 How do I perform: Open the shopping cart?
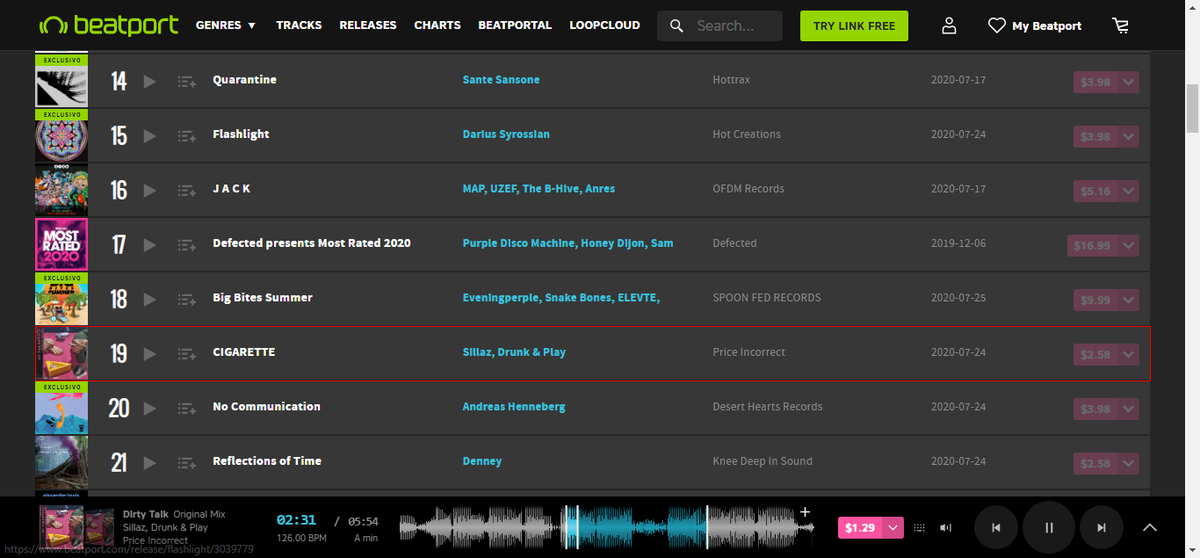[x=1120, y=25]
